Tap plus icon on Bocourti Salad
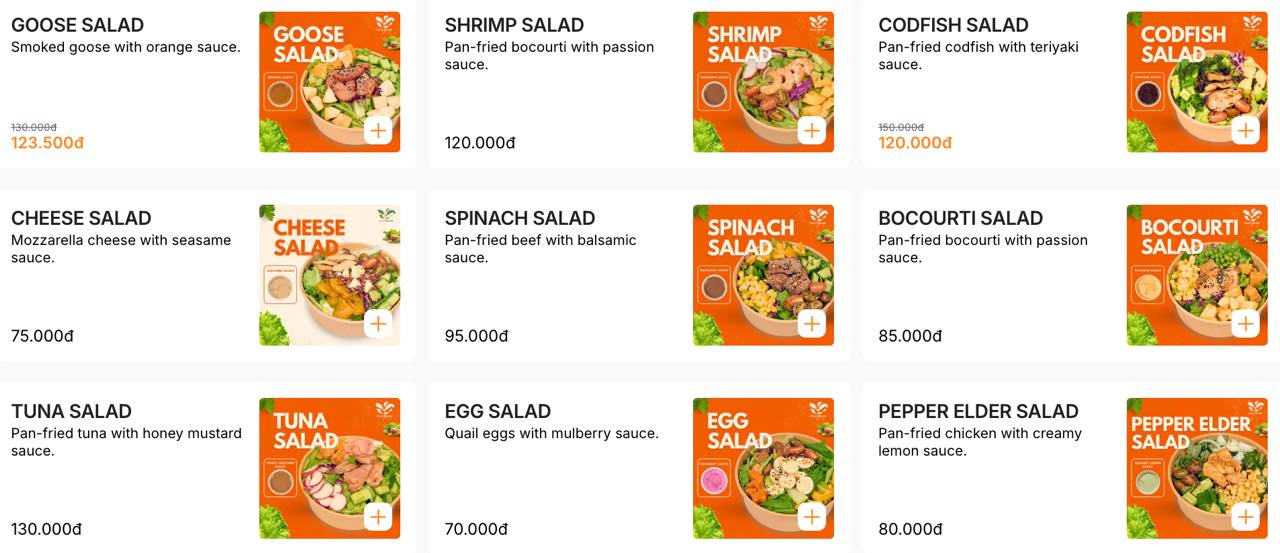Viewport: 1280px width, 553px height. pyautogui.click(x=1245, y=323)
